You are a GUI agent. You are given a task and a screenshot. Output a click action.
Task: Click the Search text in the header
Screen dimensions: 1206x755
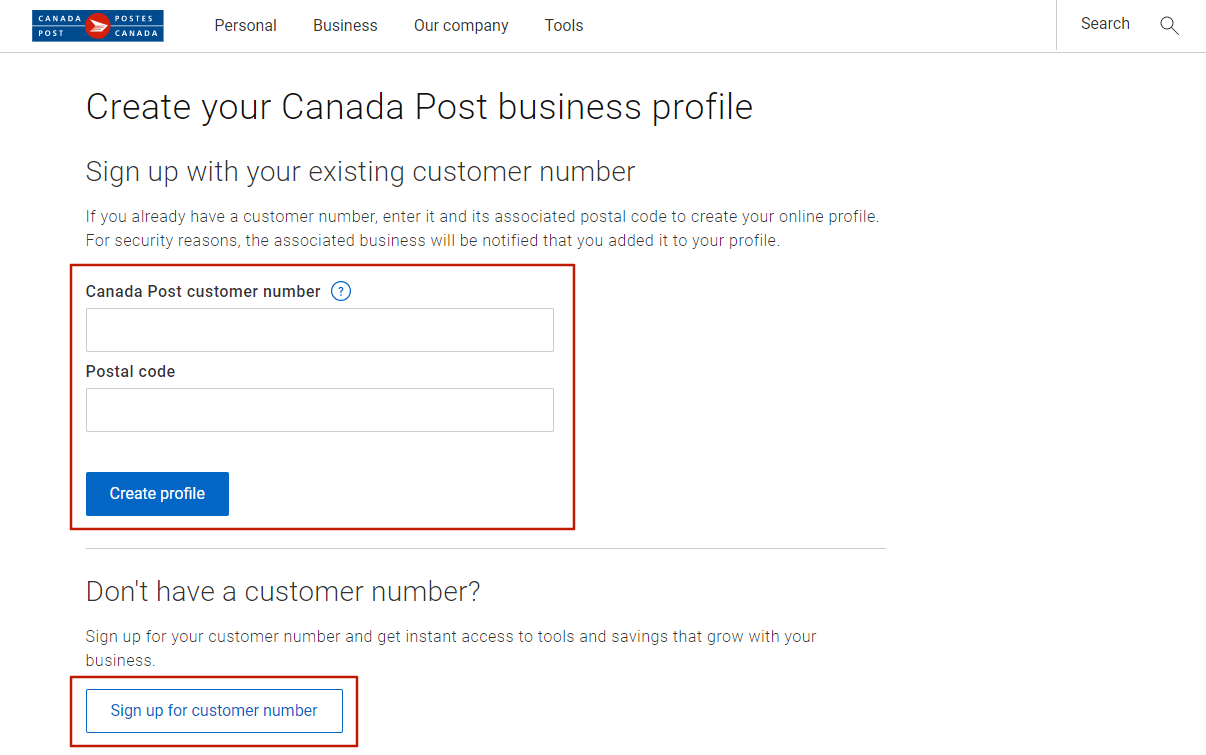point(1105,24)
